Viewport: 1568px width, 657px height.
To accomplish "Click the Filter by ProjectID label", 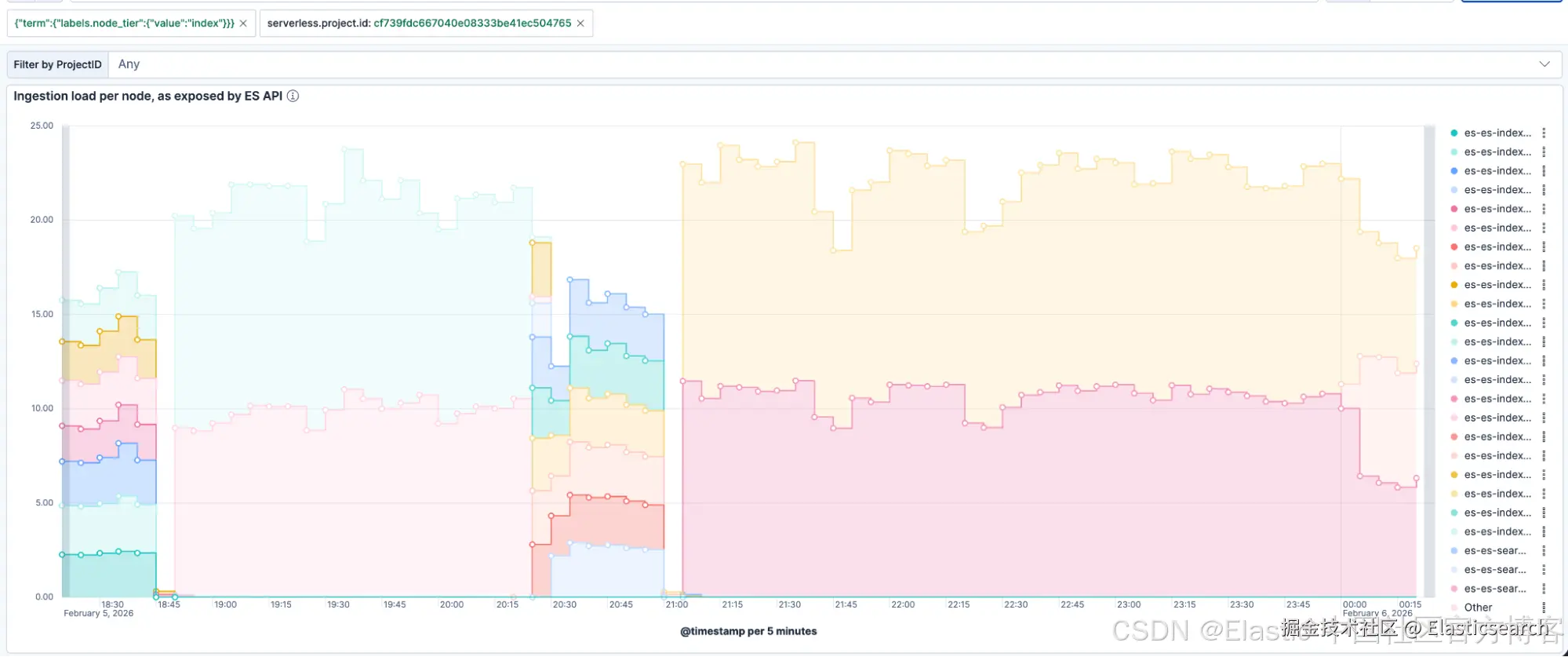I will point(57,64).
